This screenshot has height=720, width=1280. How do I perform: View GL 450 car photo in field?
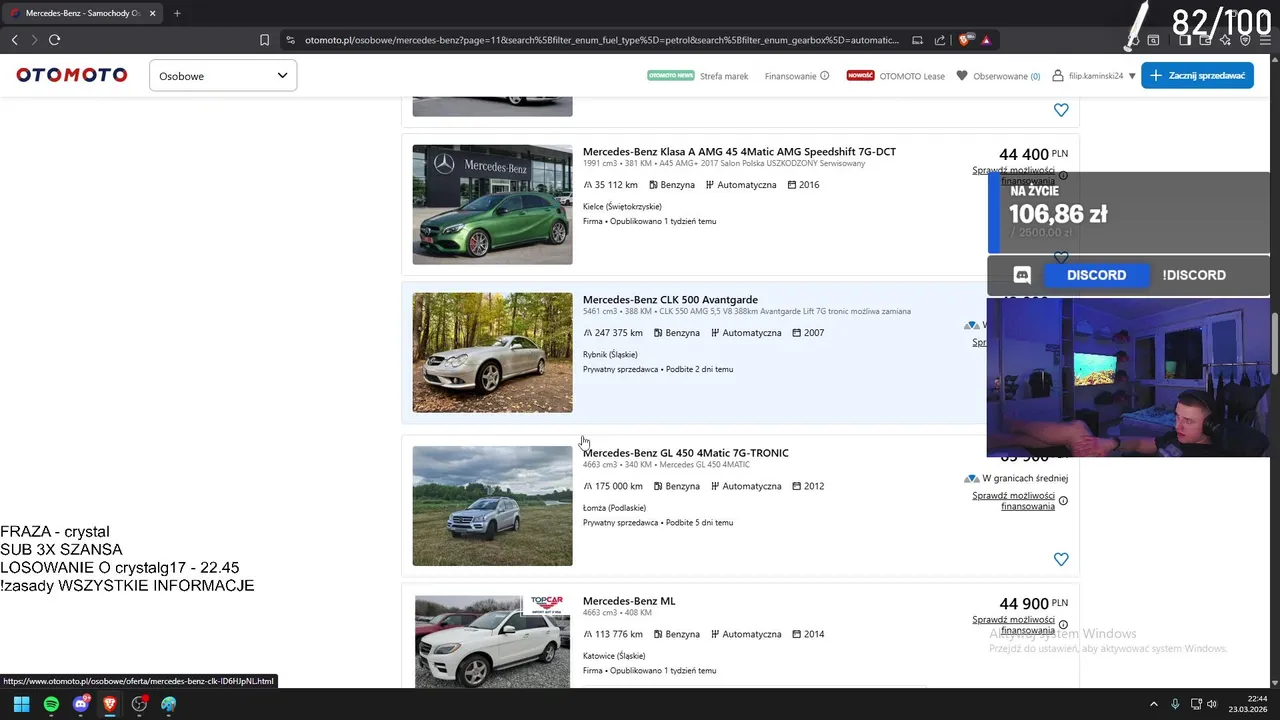click(x=492, y=506)
